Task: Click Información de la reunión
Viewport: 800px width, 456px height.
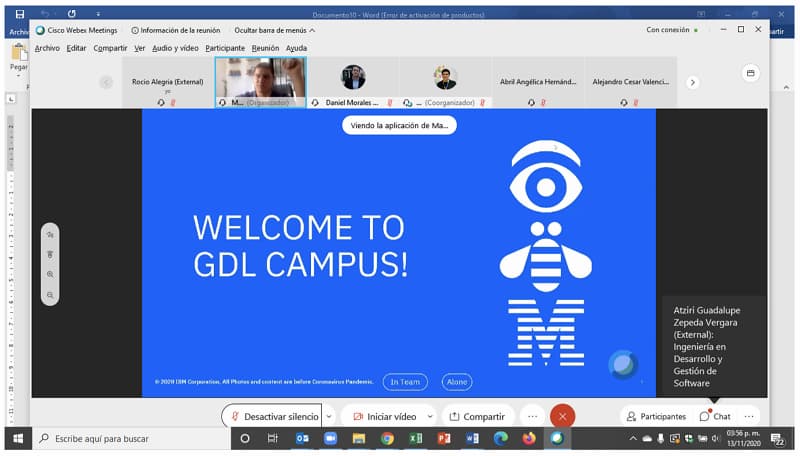Action: [x=176, y=30]
